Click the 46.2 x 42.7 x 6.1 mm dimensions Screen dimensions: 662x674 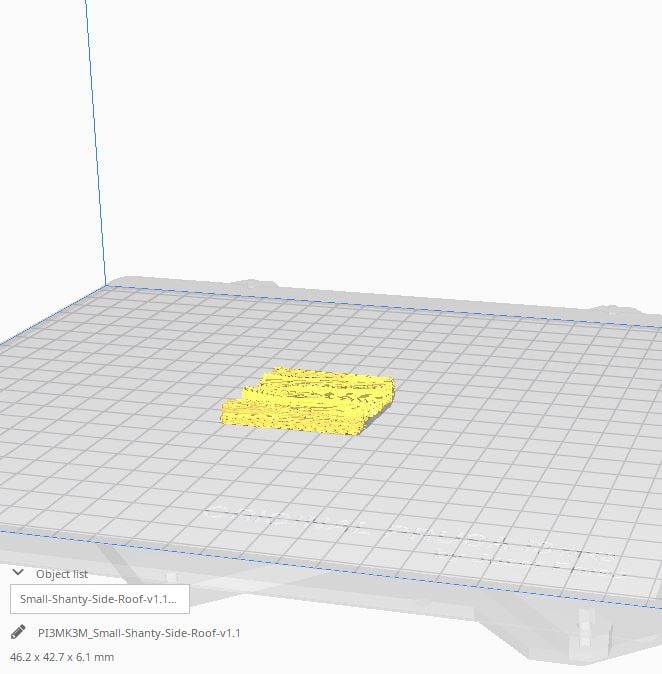(x=62, y=657)
